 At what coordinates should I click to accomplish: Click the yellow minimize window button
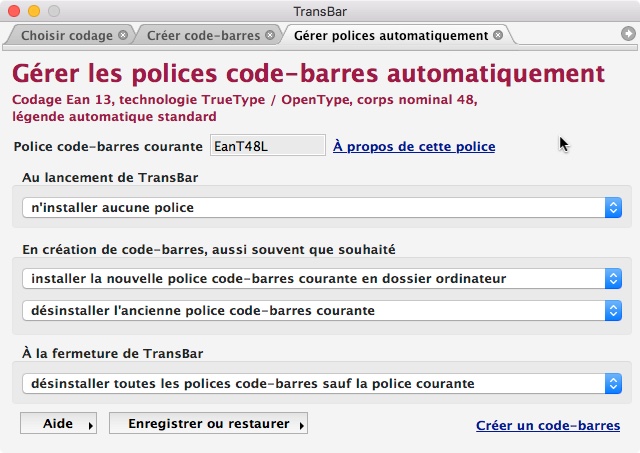coord(33,11)
